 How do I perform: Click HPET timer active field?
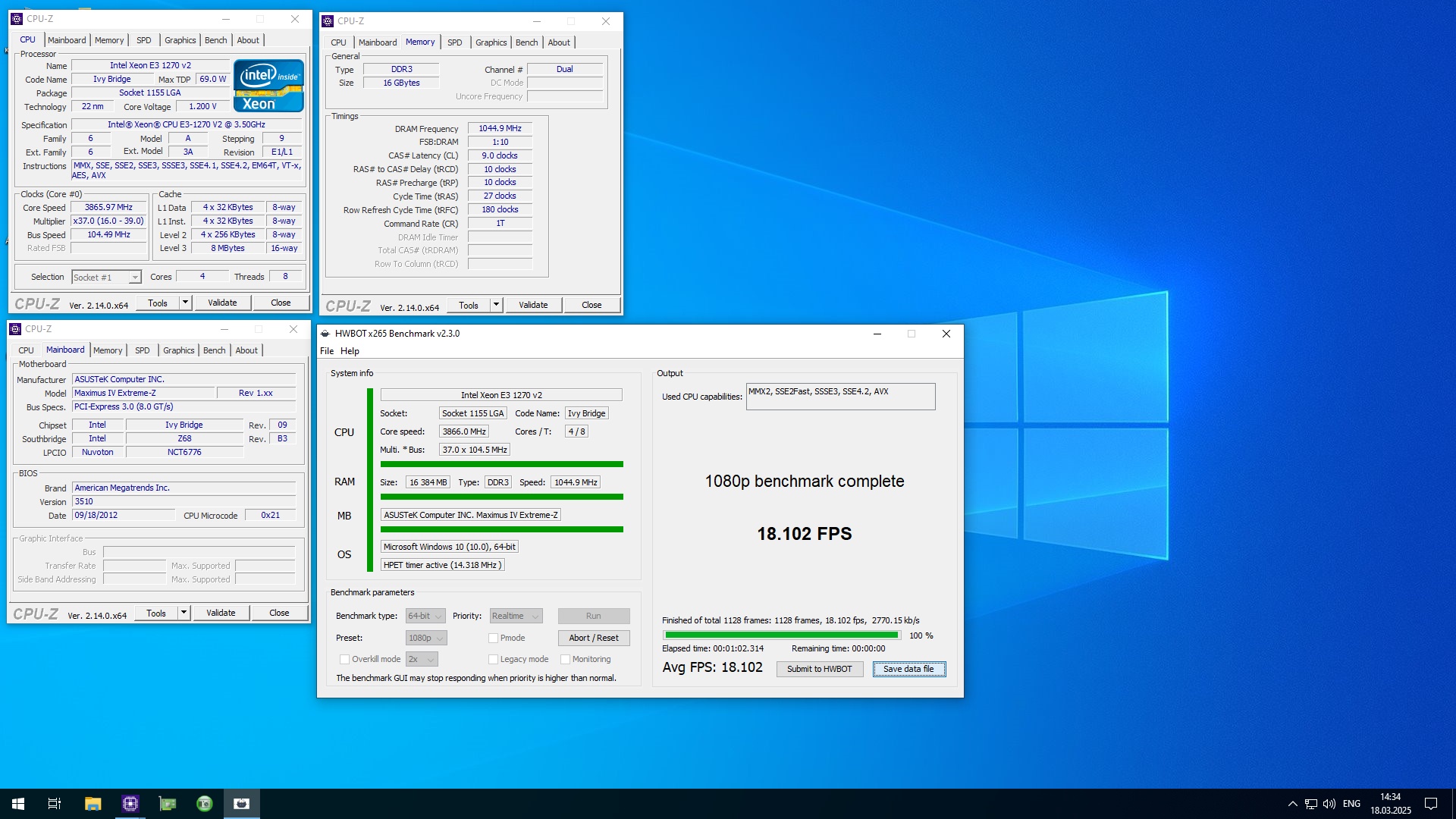pyautogui.click(x=442, y=565)
